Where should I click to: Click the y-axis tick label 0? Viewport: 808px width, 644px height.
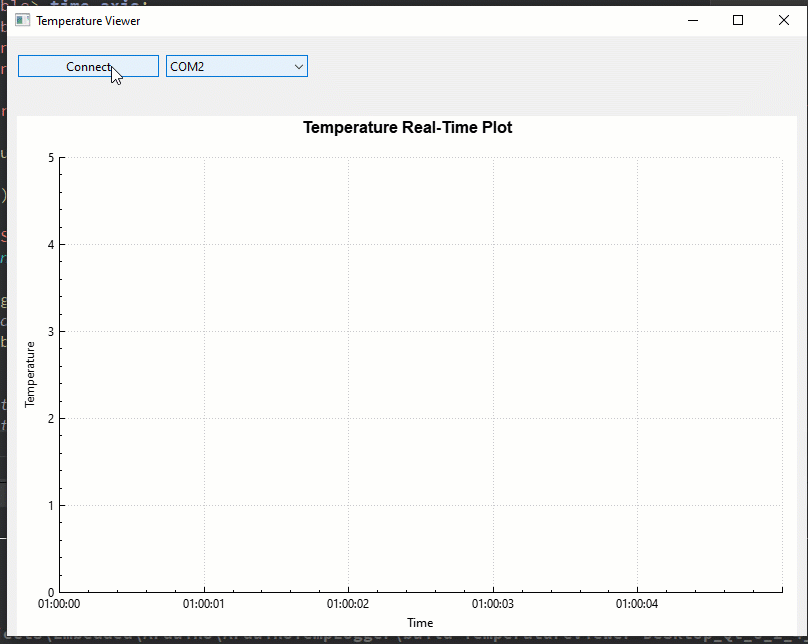click(50, 592)
